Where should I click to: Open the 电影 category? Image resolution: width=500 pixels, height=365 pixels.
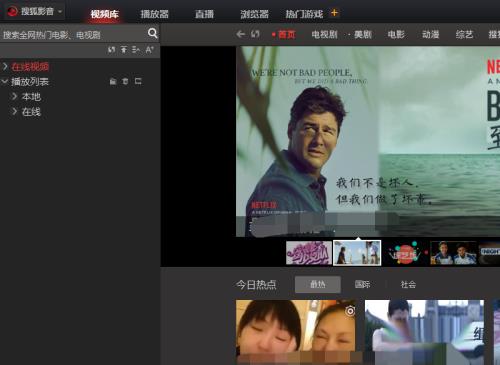(396, 34)
